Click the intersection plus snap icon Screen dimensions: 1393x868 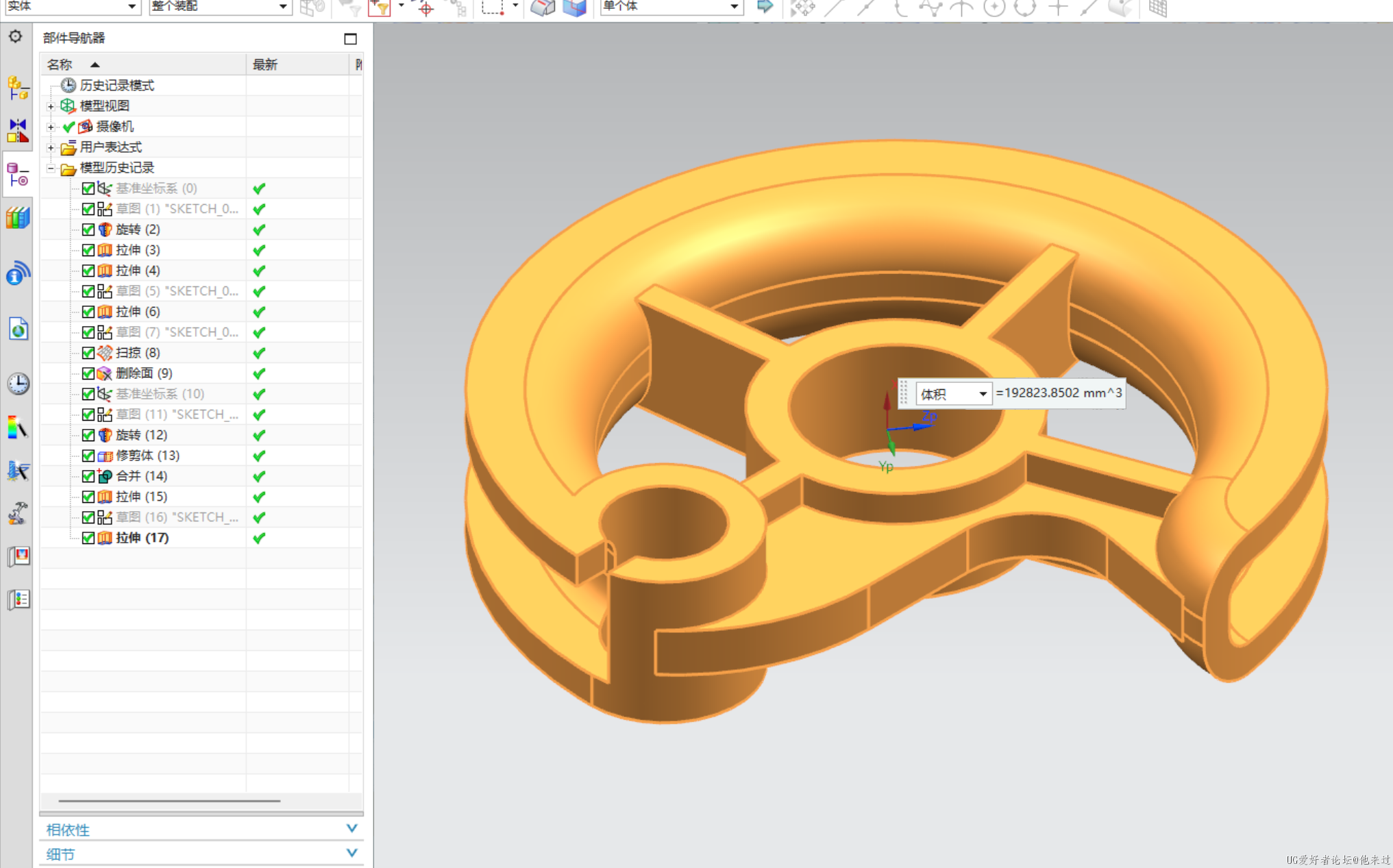pos(1058,8)
